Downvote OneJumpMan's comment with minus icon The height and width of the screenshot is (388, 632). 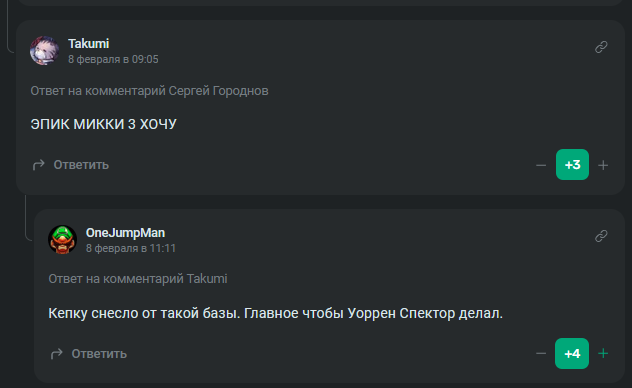point(541,354)
